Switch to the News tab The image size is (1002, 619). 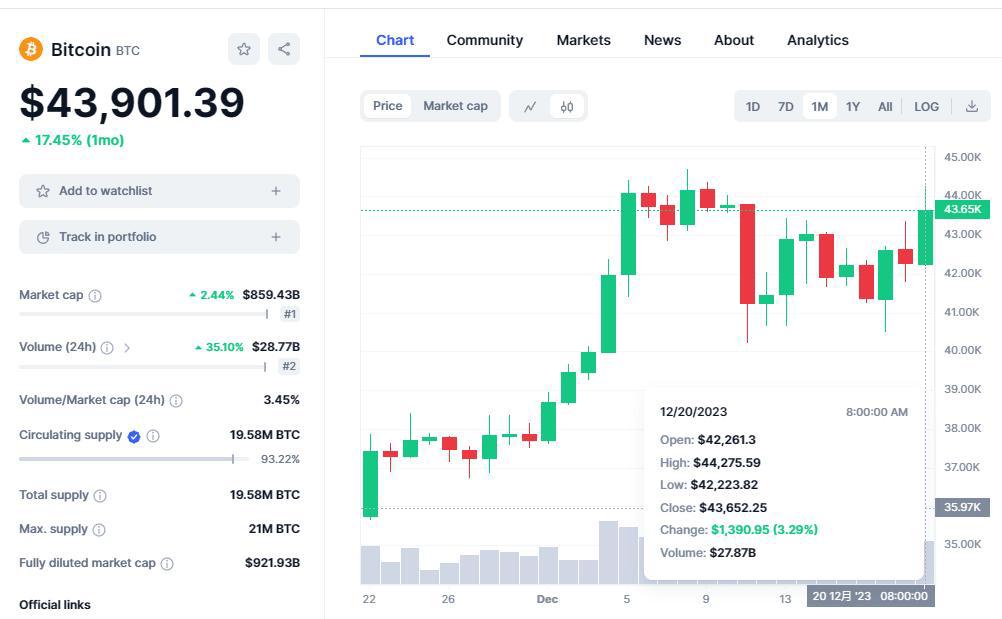(662, 40)
